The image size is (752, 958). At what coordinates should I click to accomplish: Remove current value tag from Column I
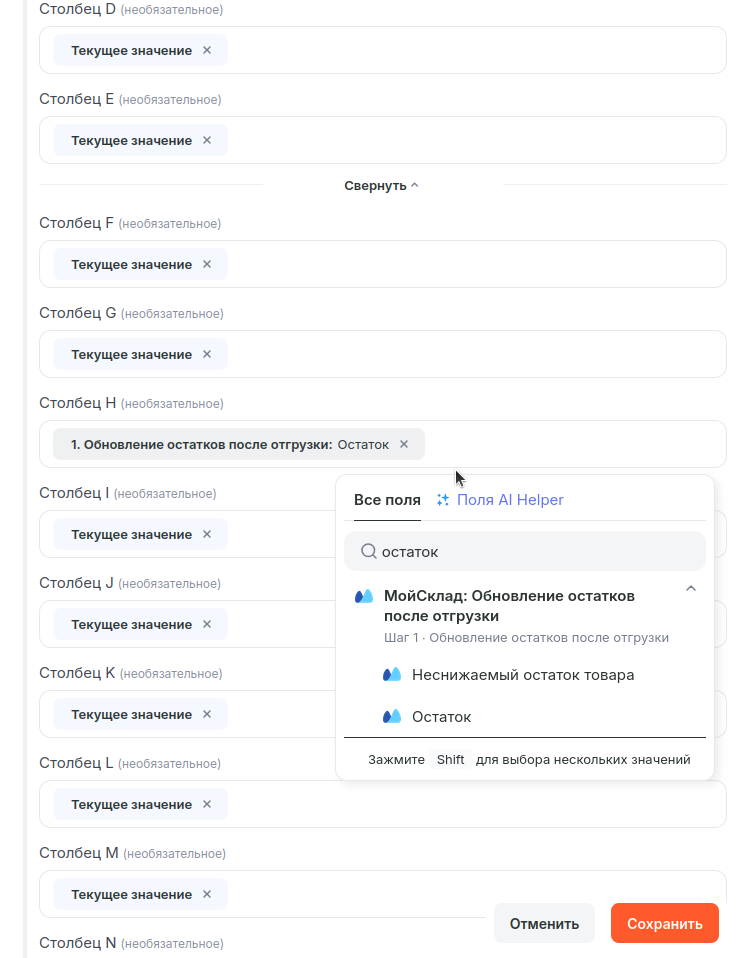coord(207,534)
